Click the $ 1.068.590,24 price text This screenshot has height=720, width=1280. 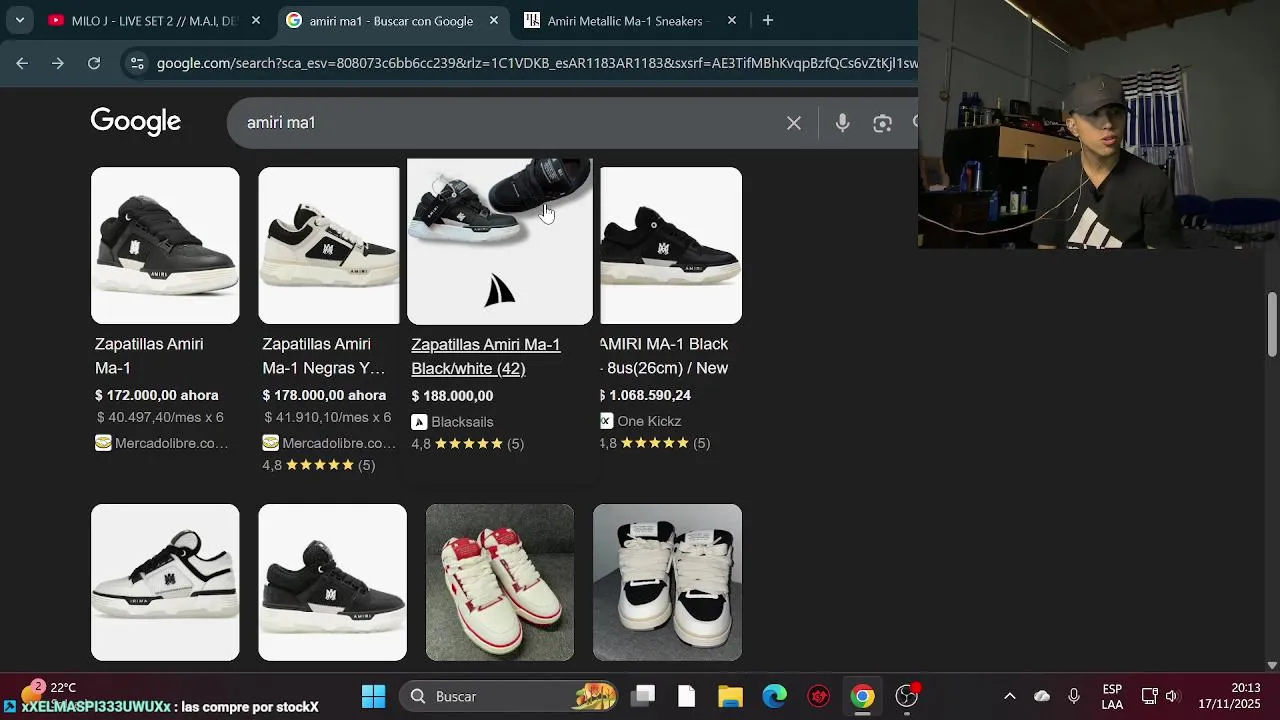click(x=646, y=395)
